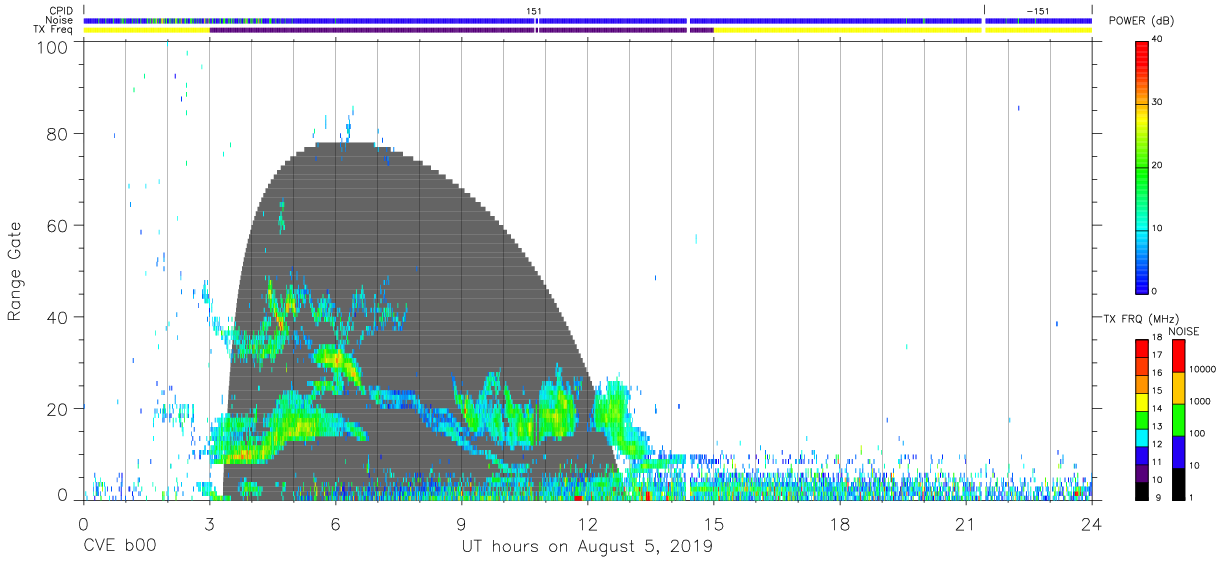Click the "10000" label in the NOISE legend
The height and width of the screenshot is (567, 1228).
[1202, 370]
